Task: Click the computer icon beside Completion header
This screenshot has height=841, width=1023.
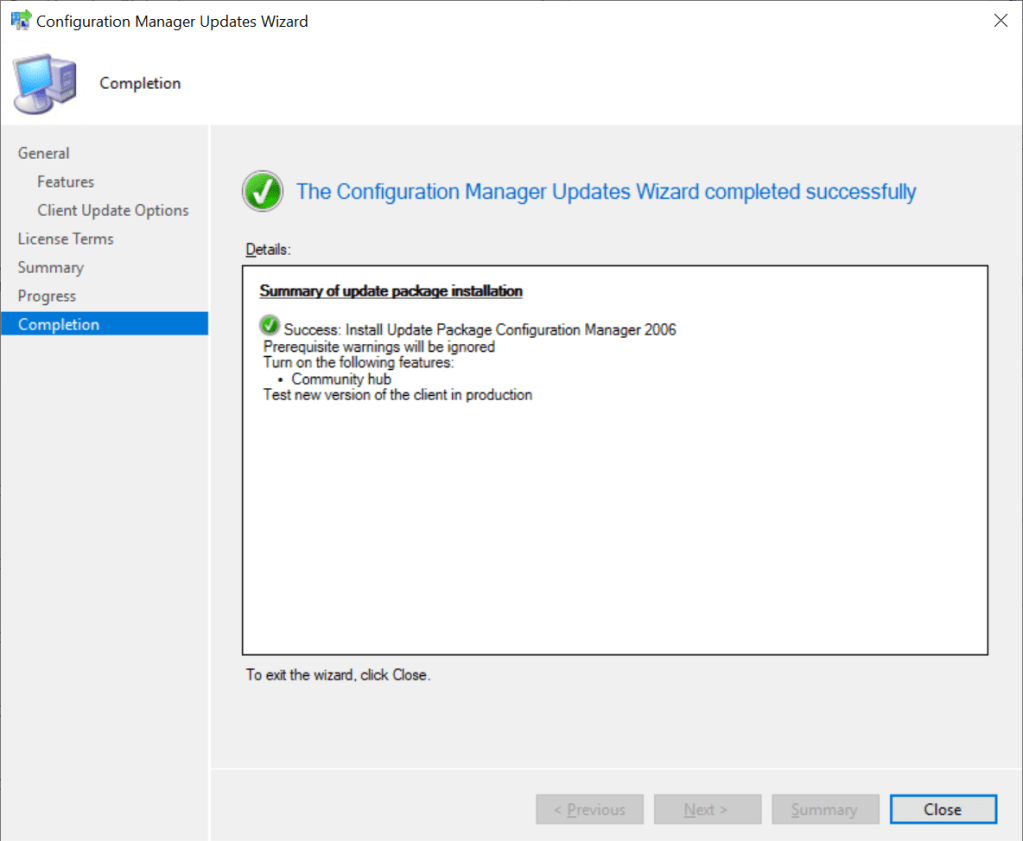Action: point(44,84)
